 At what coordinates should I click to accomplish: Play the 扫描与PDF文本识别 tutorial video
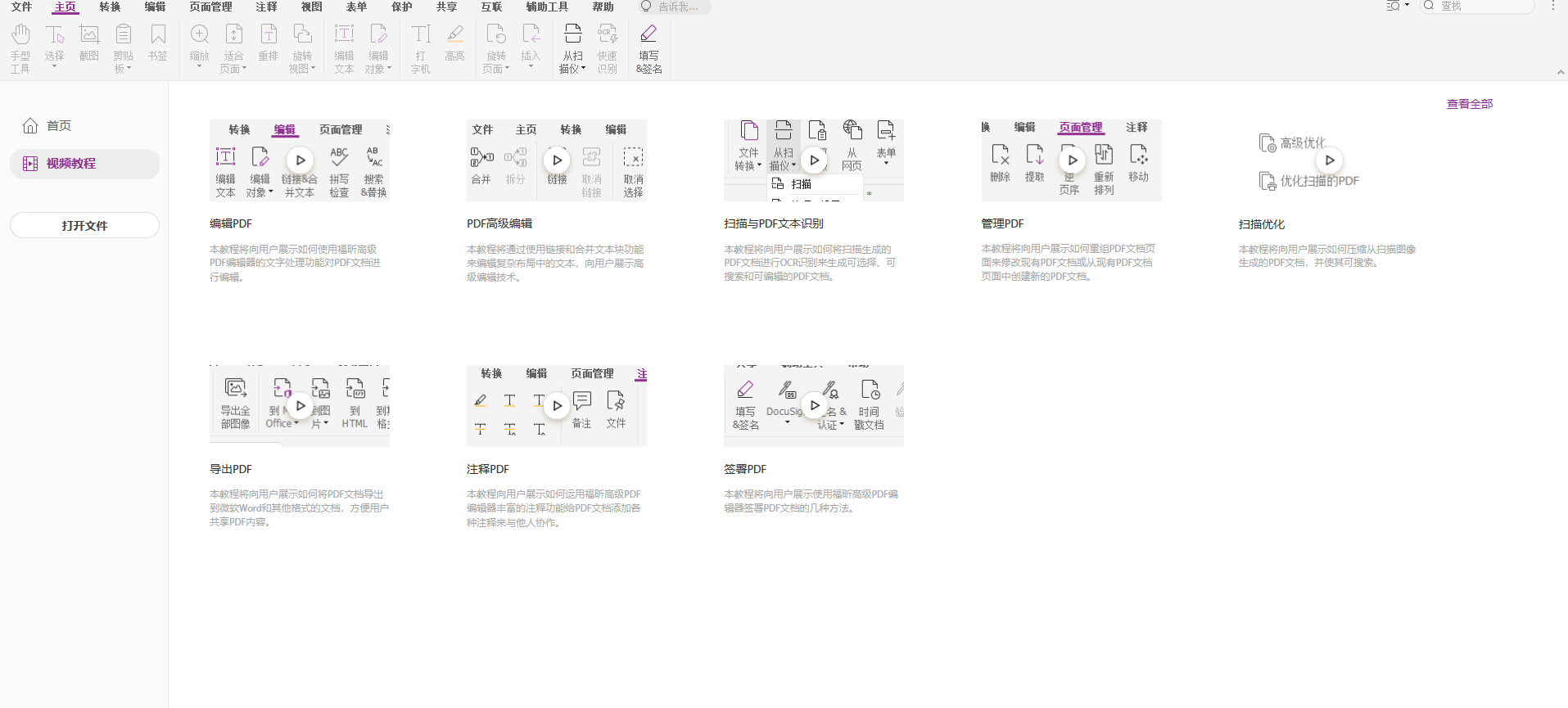814,160
